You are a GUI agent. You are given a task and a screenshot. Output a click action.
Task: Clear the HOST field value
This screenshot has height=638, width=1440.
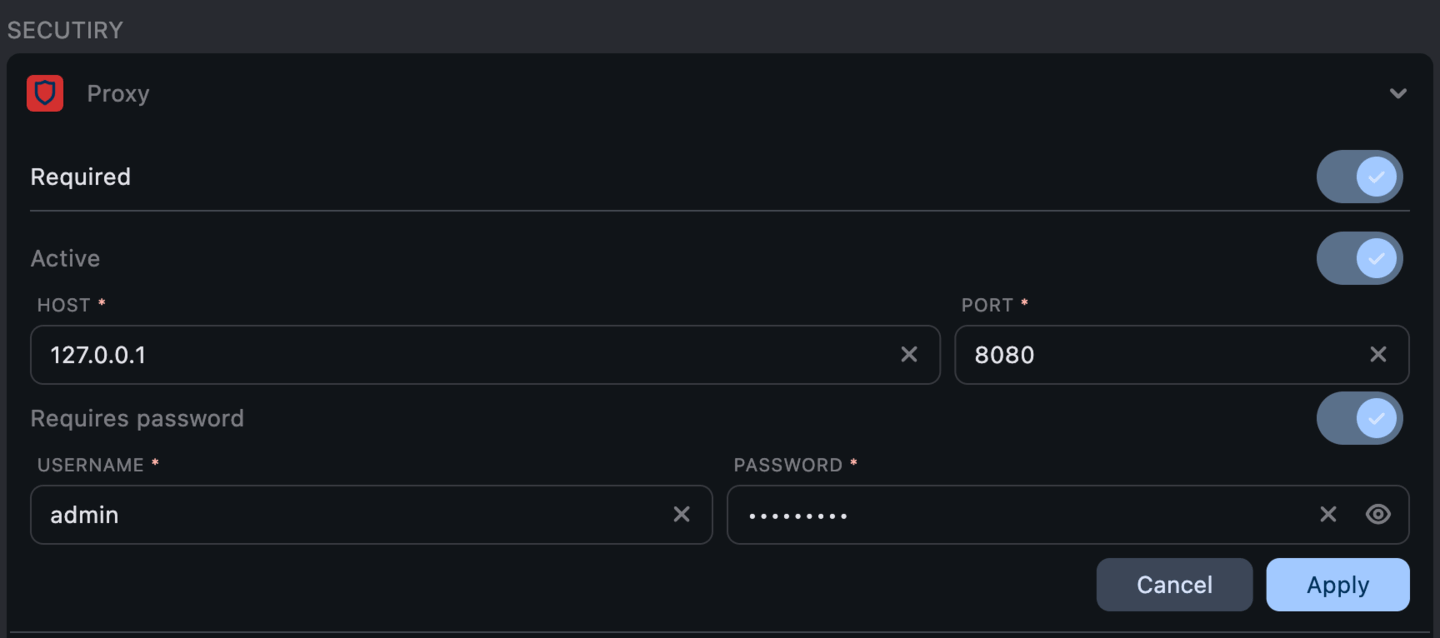[909, 354]
